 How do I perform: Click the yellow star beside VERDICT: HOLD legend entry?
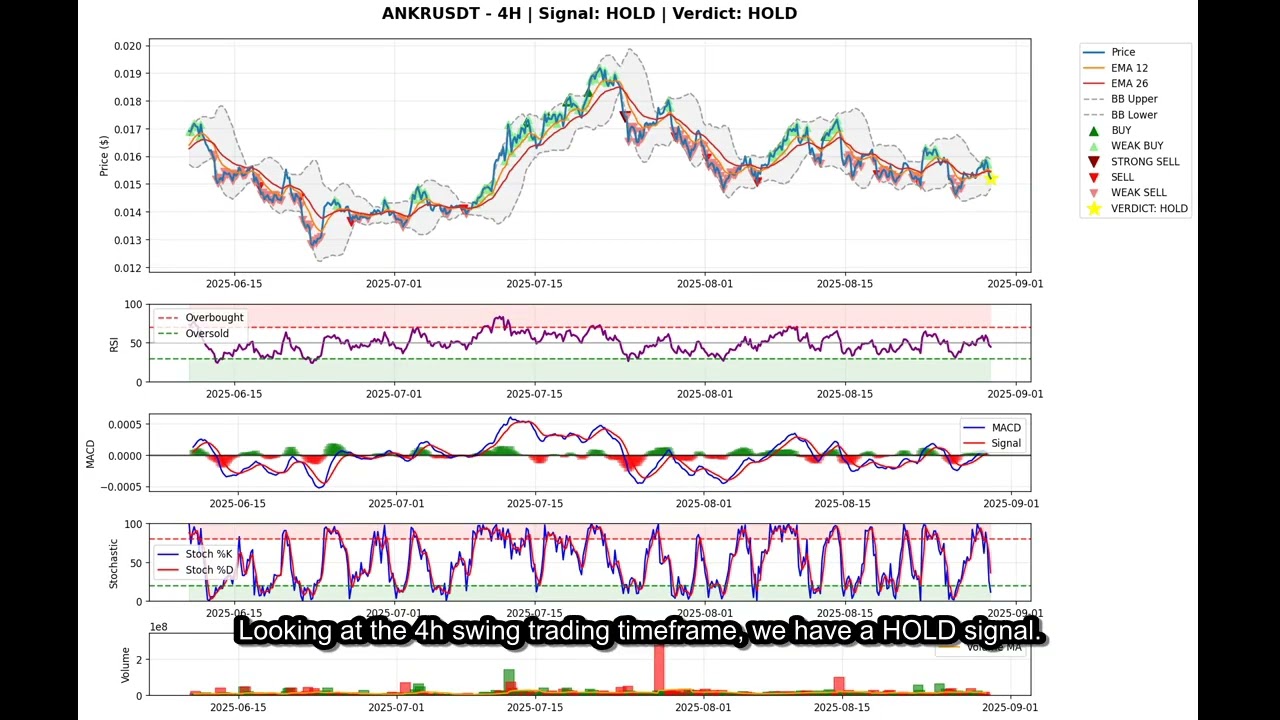pos(1094,208)
